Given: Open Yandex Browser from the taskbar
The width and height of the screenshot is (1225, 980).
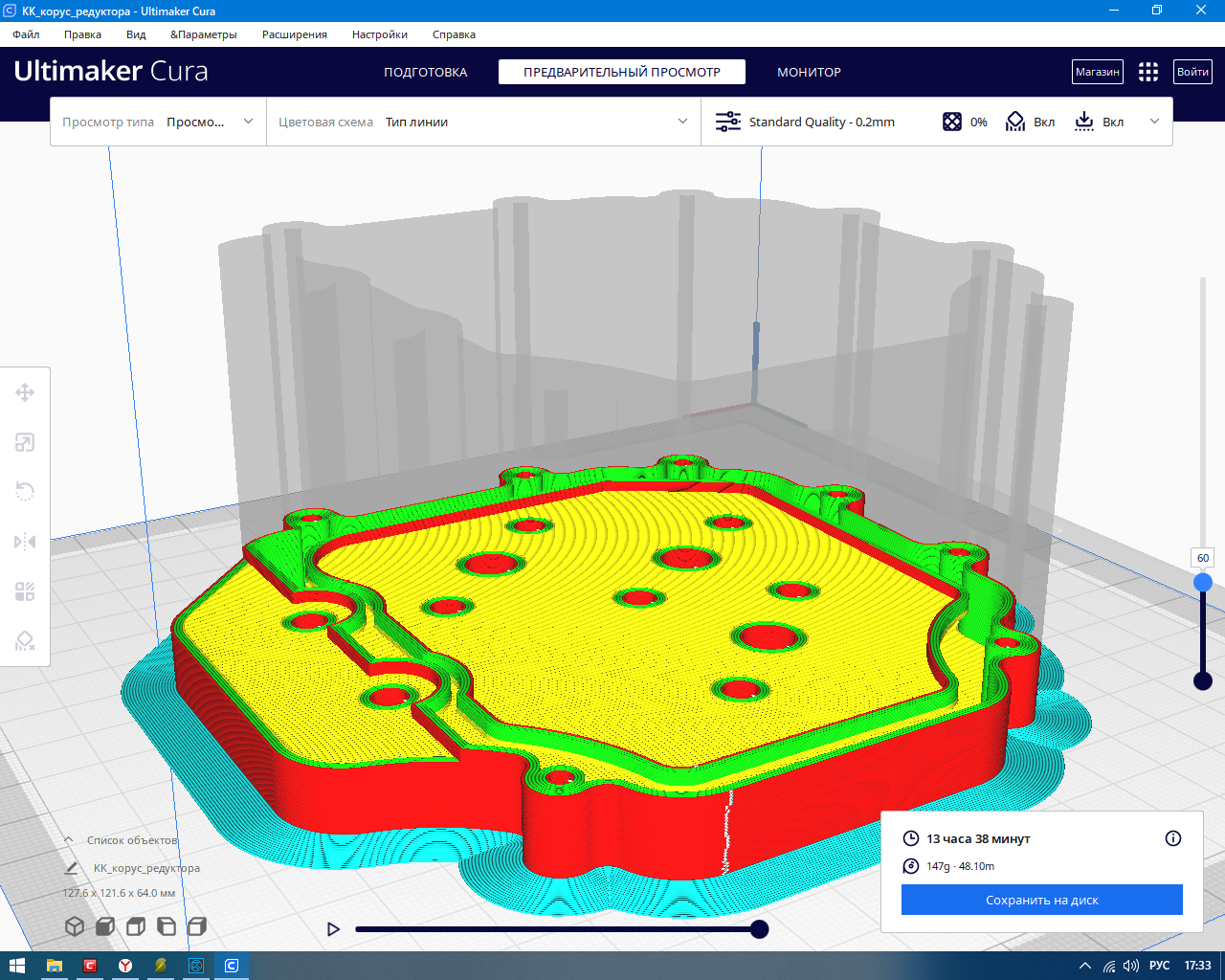Looking at the screenshot, I should (125, 966).
